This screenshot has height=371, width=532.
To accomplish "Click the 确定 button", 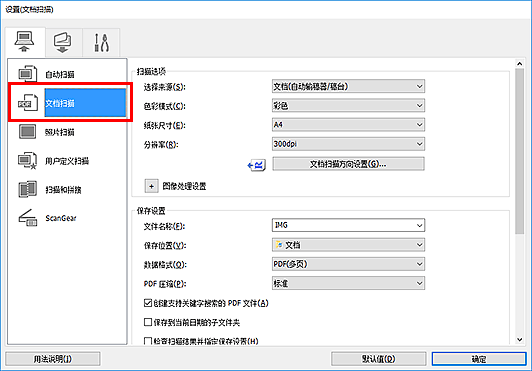I will 479,359.
